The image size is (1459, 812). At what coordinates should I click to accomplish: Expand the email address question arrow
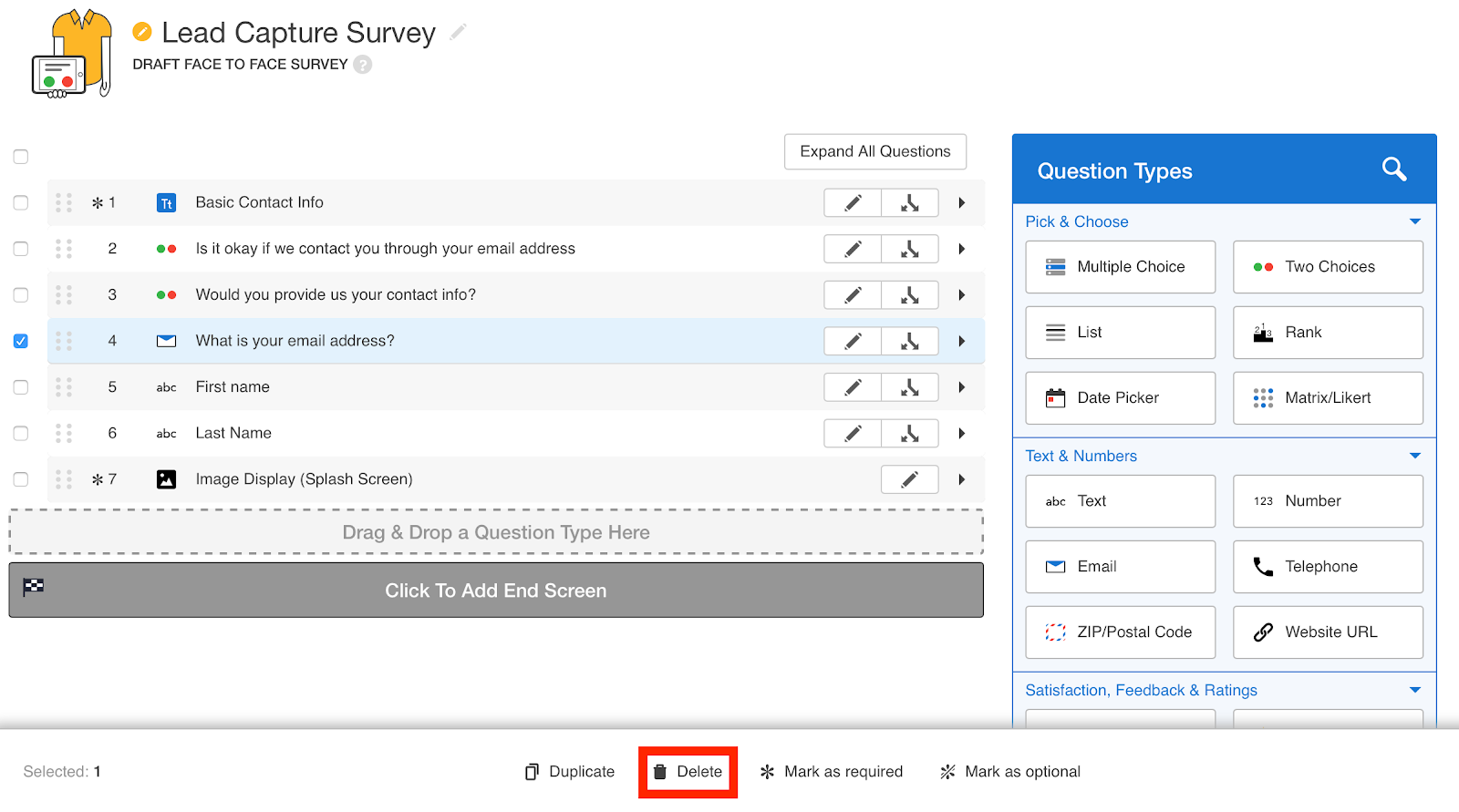coord(961,341)
